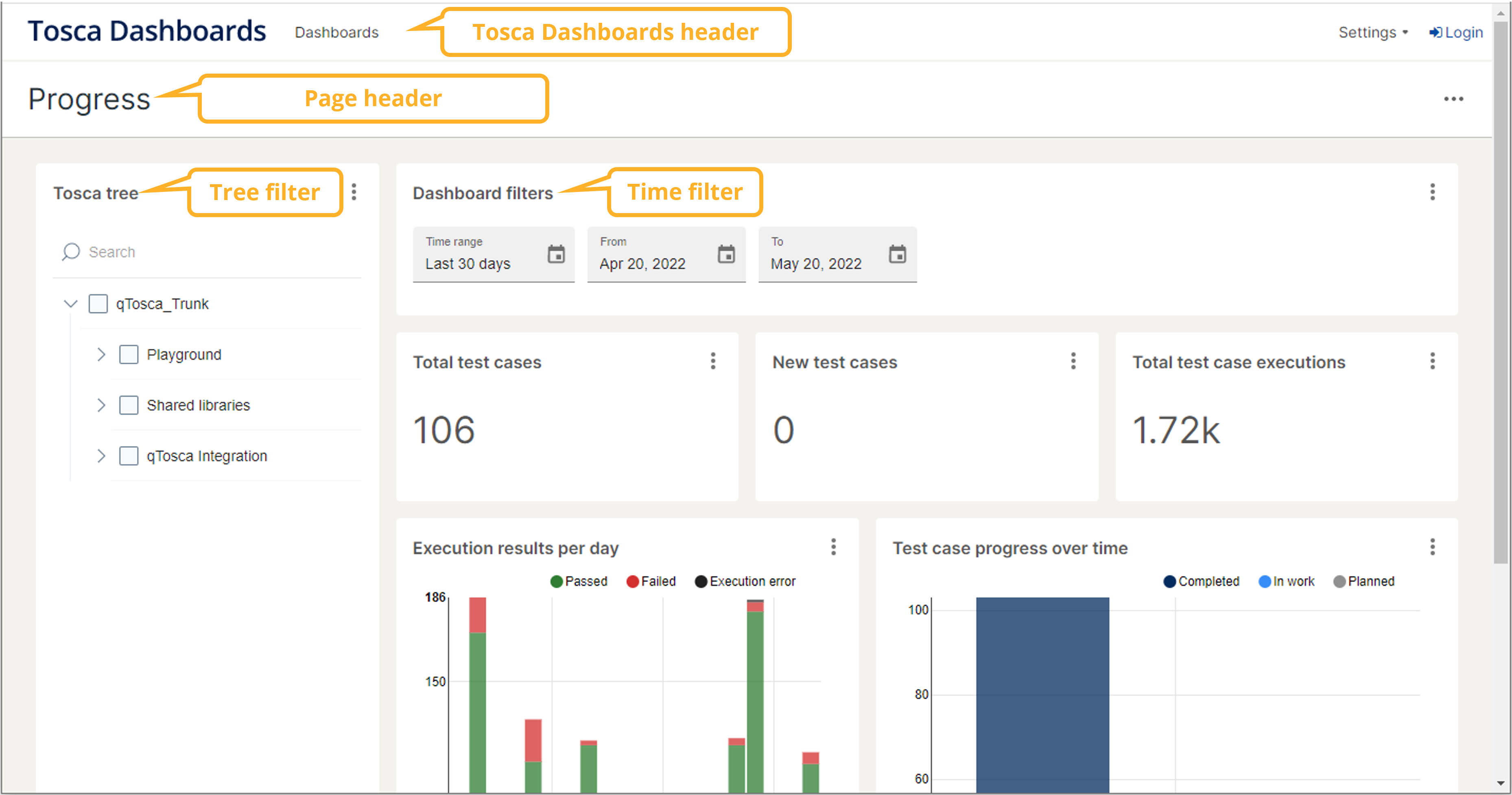The height and width of the screenshot is (795, 1512).
Task: Click the Tosca Dashboards logo title
Action: [147, 31]
